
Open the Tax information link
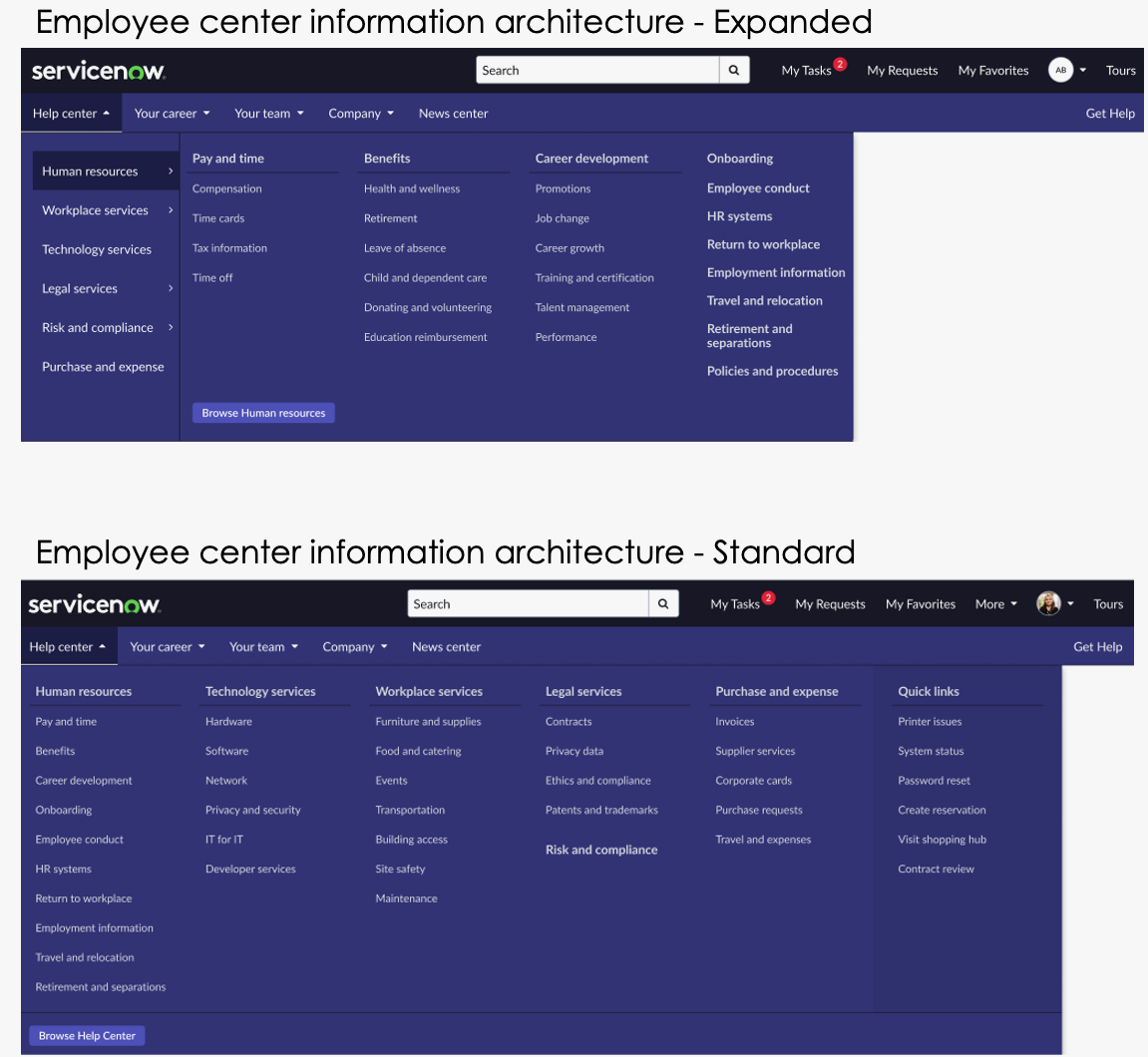pos(229,248)
